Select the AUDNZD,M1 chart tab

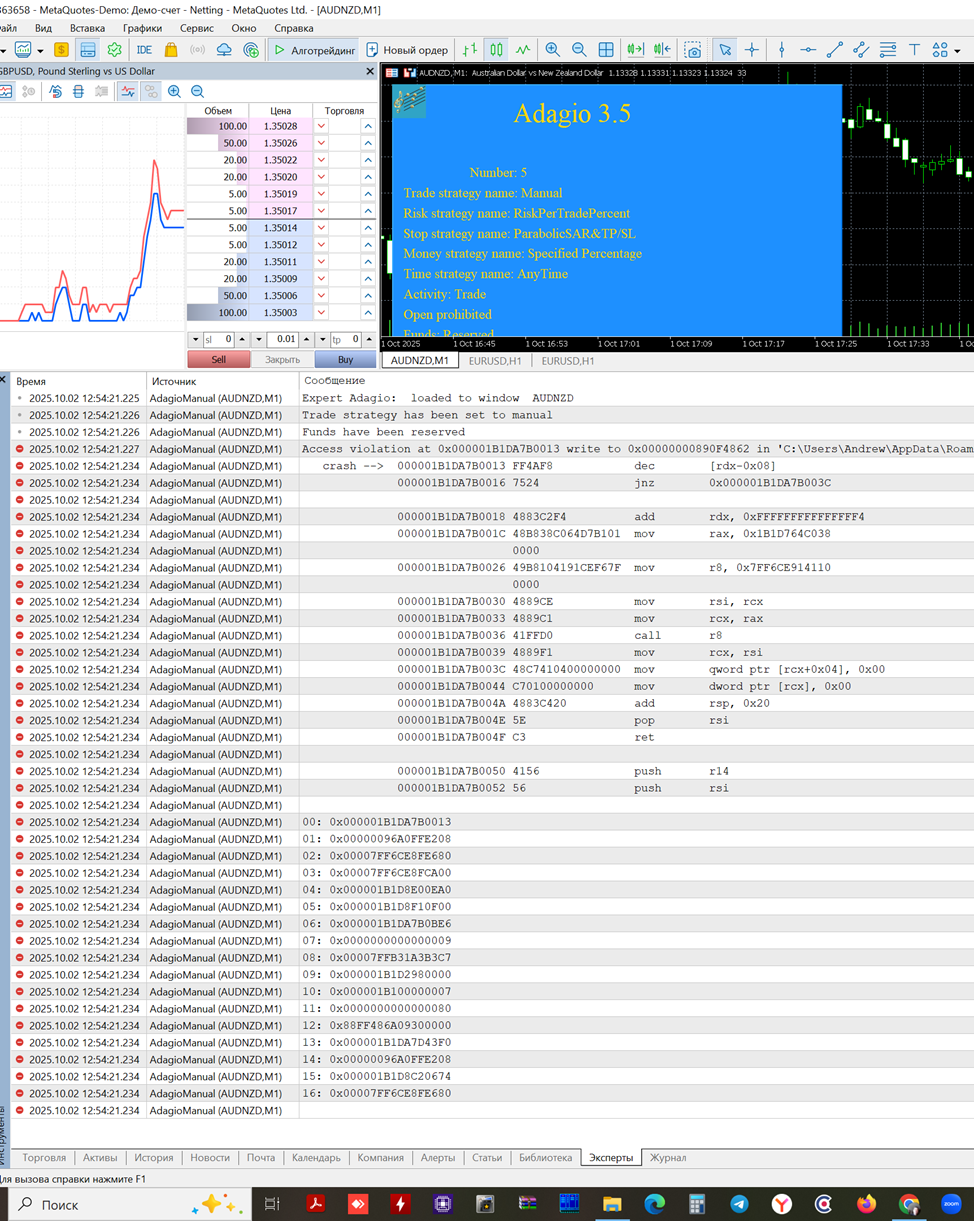420,361
